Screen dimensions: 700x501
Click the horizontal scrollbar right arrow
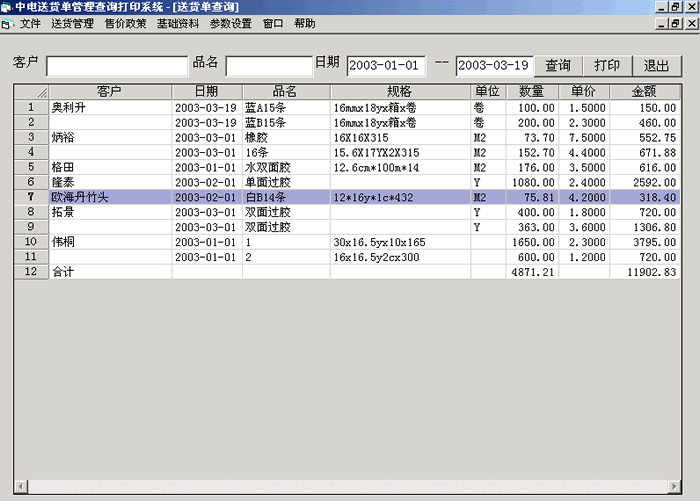674,486
